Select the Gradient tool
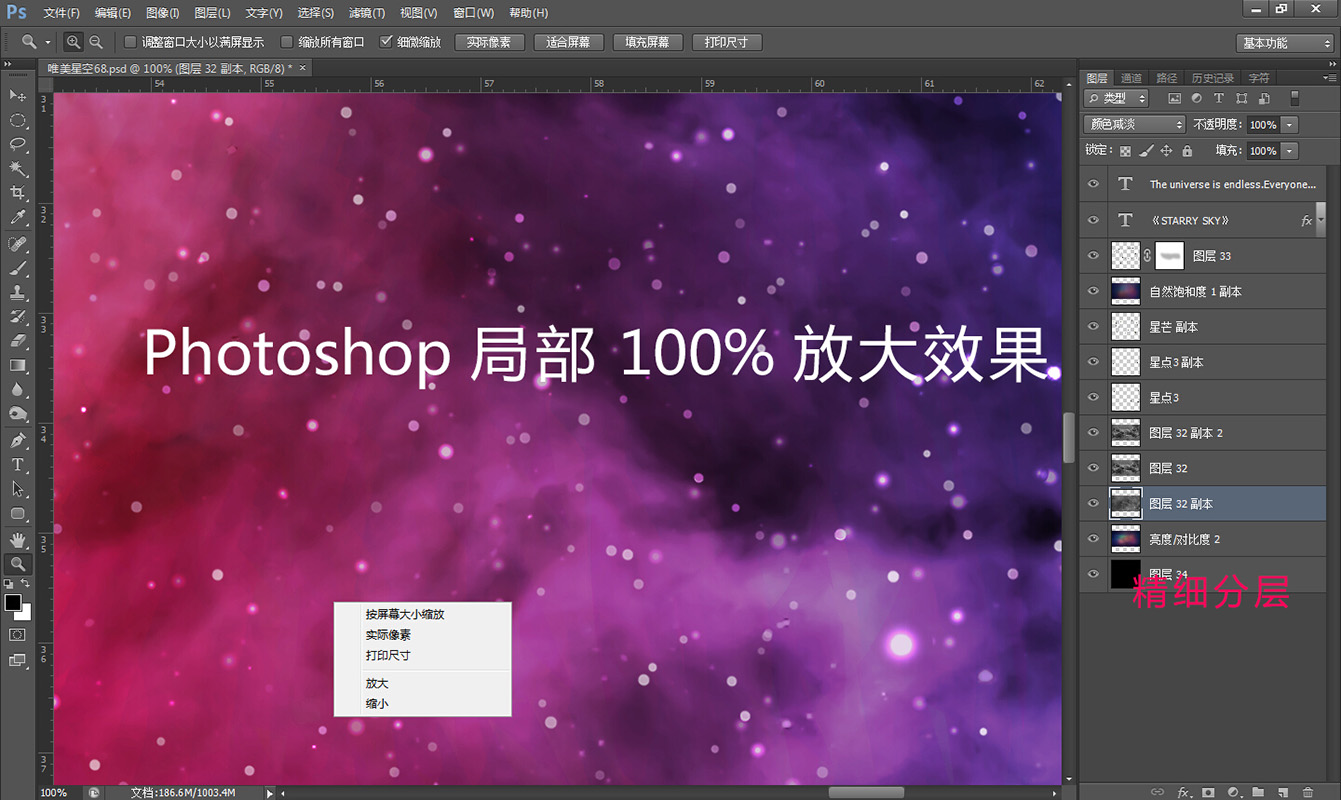The image size is (1341, 800). (18, 365)
